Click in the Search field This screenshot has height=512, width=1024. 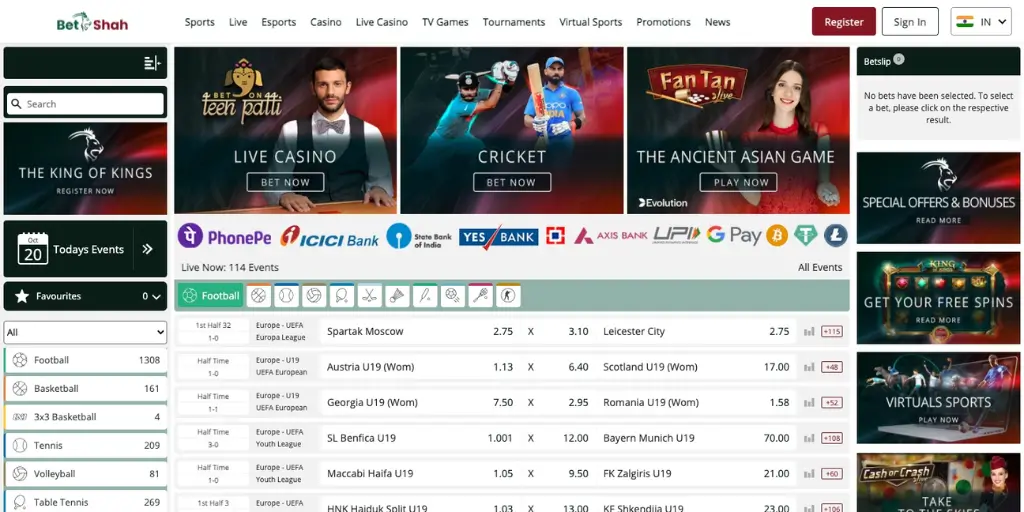tap(86, 104)
